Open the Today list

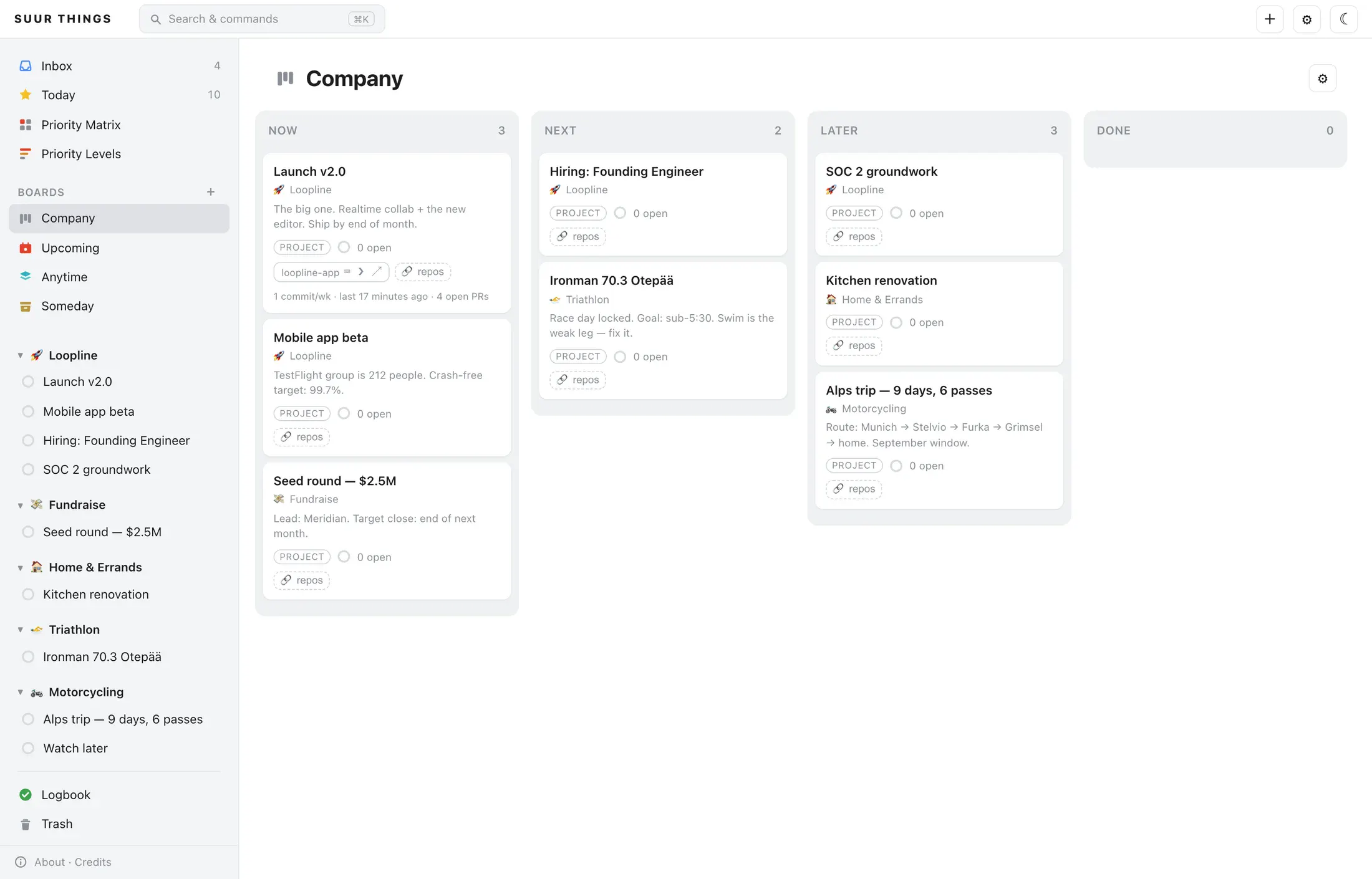[x=119, y=95]
